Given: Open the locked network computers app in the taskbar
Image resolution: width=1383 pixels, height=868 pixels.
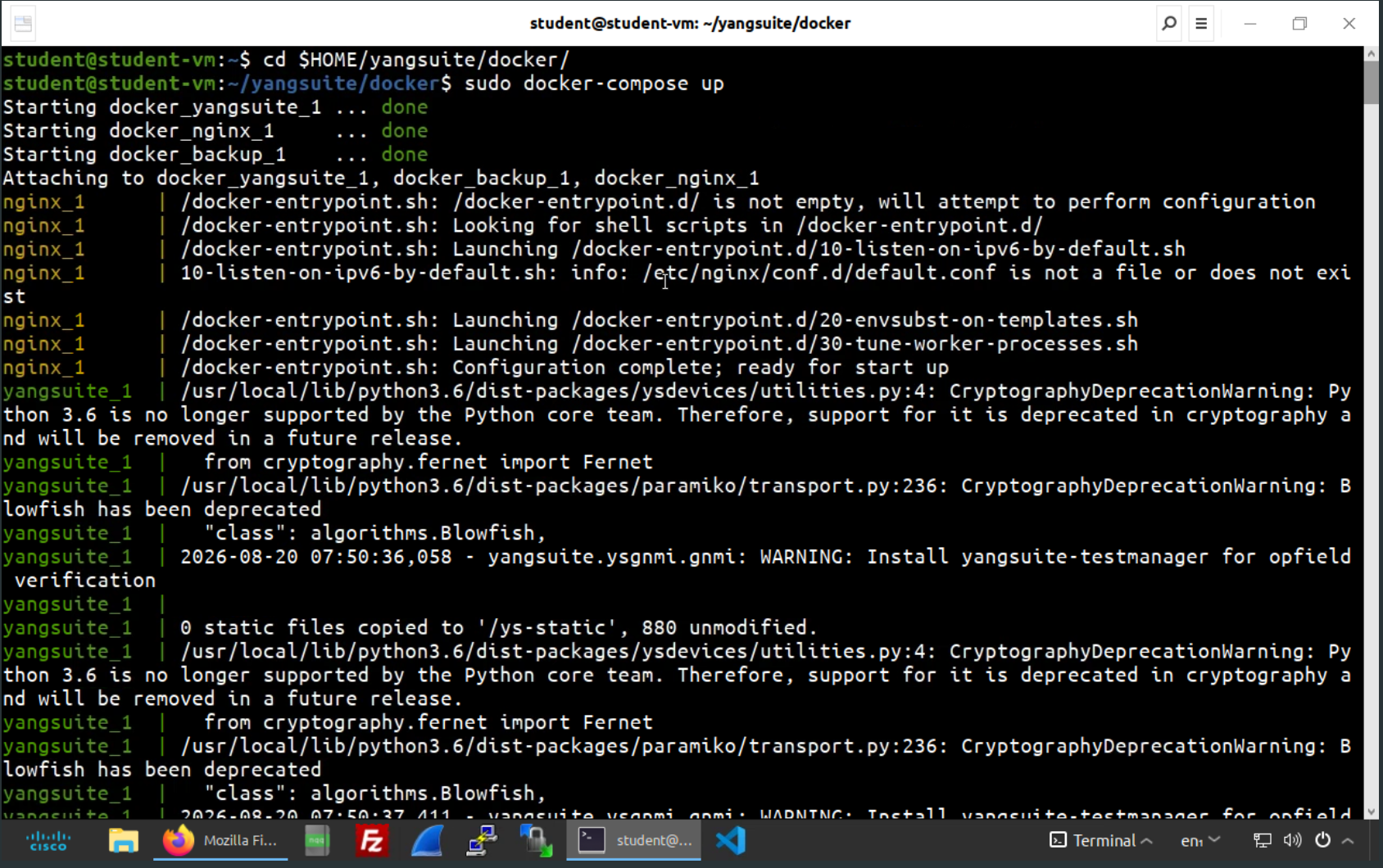Looking at the screenshot, I should tap(537, 841).
